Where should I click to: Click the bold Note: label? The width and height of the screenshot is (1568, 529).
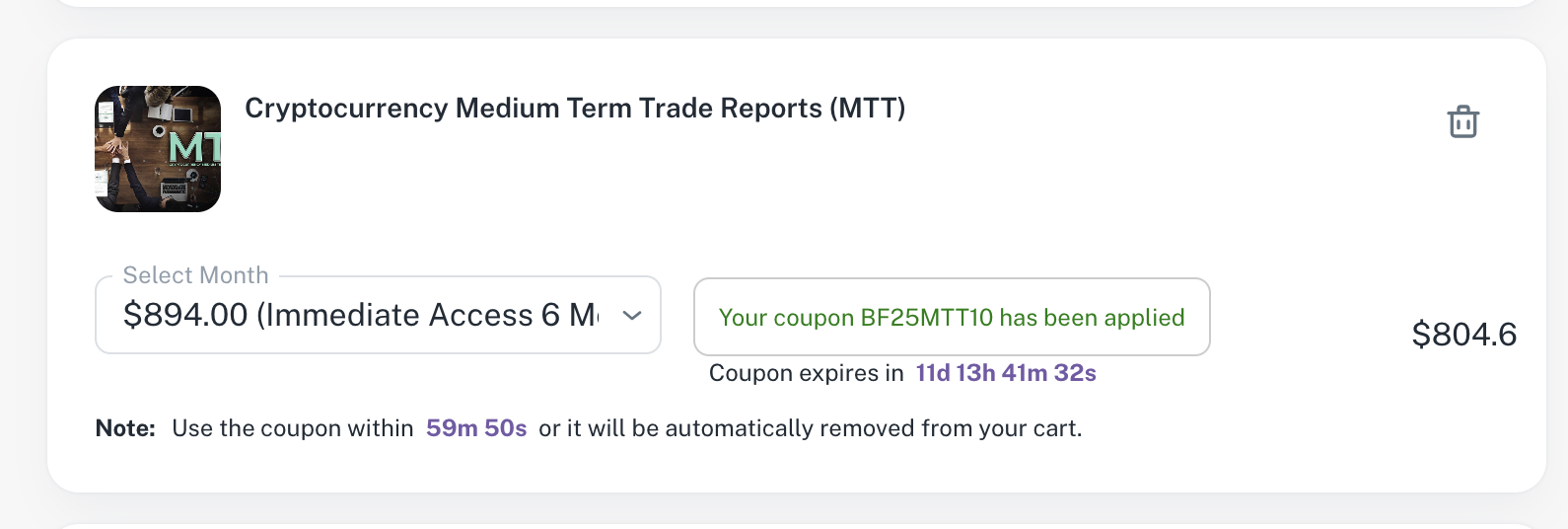(x=125, y=428)
